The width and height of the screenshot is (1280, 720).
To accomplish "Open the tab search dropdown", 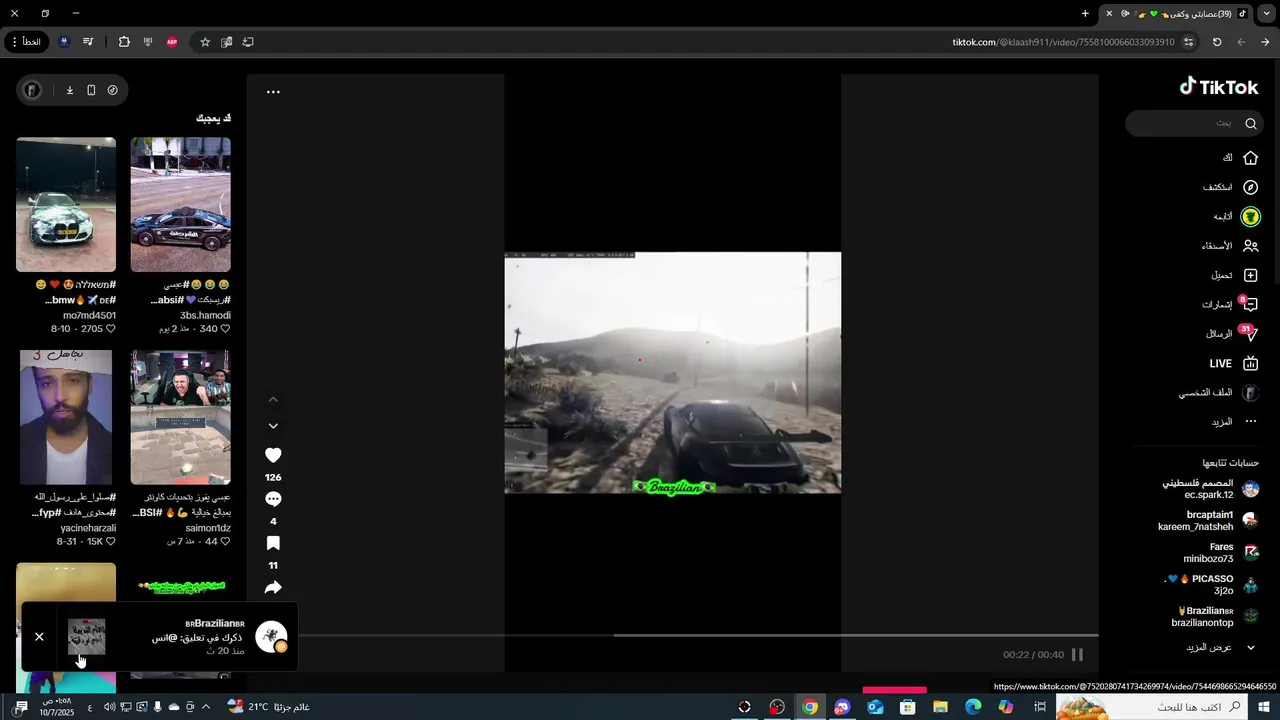I will click(x=1265, y=14).
